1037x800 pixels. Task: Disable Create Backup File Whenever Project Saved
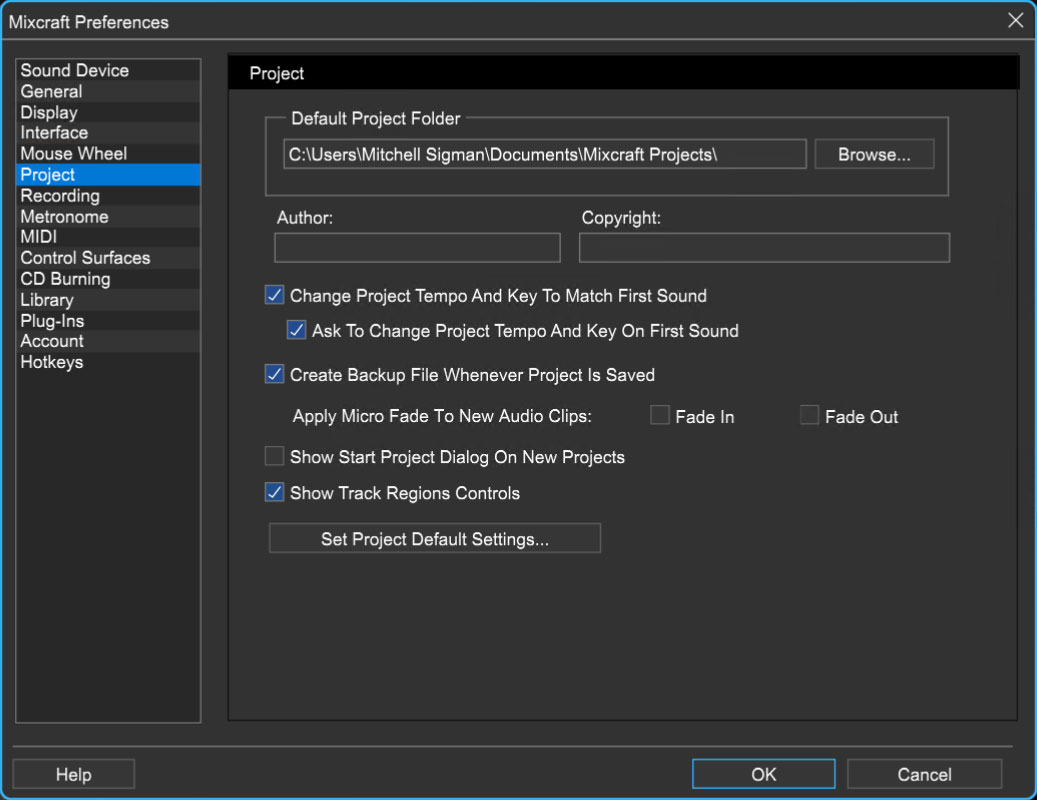pos(274,374)
